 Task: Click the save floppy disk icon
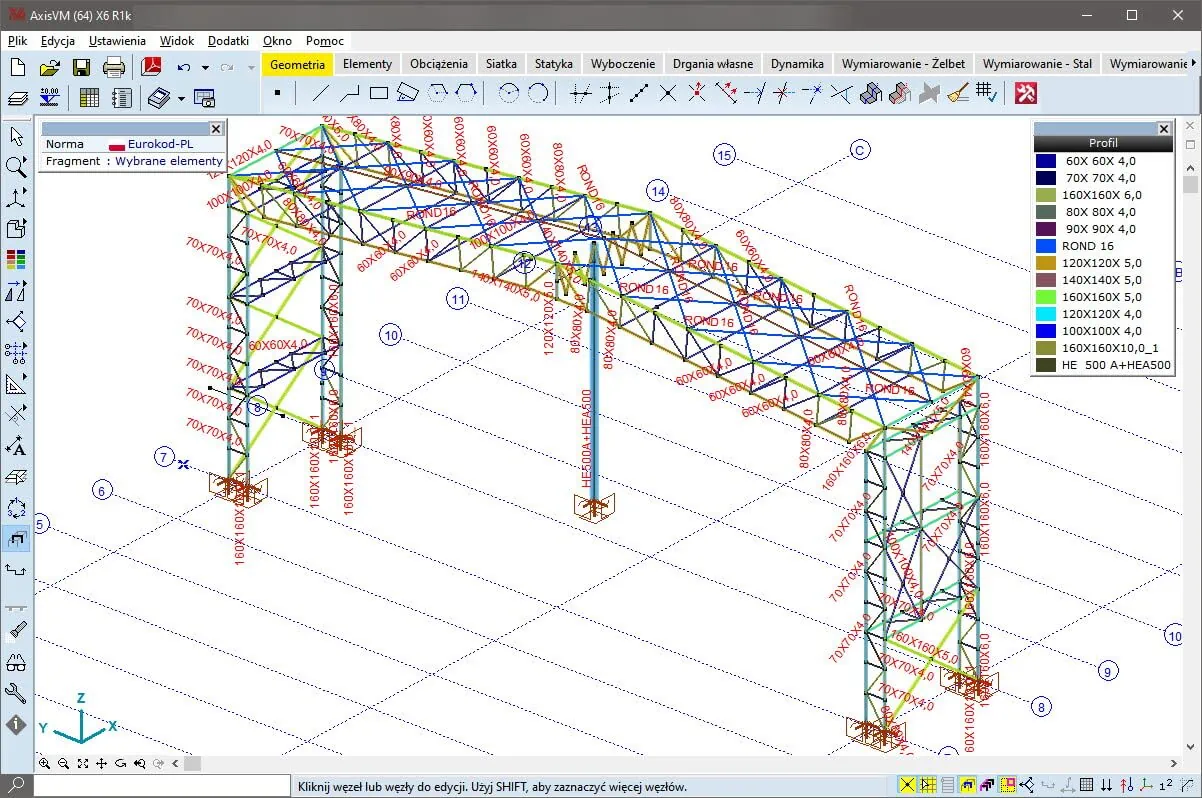(x=81, y=68)
